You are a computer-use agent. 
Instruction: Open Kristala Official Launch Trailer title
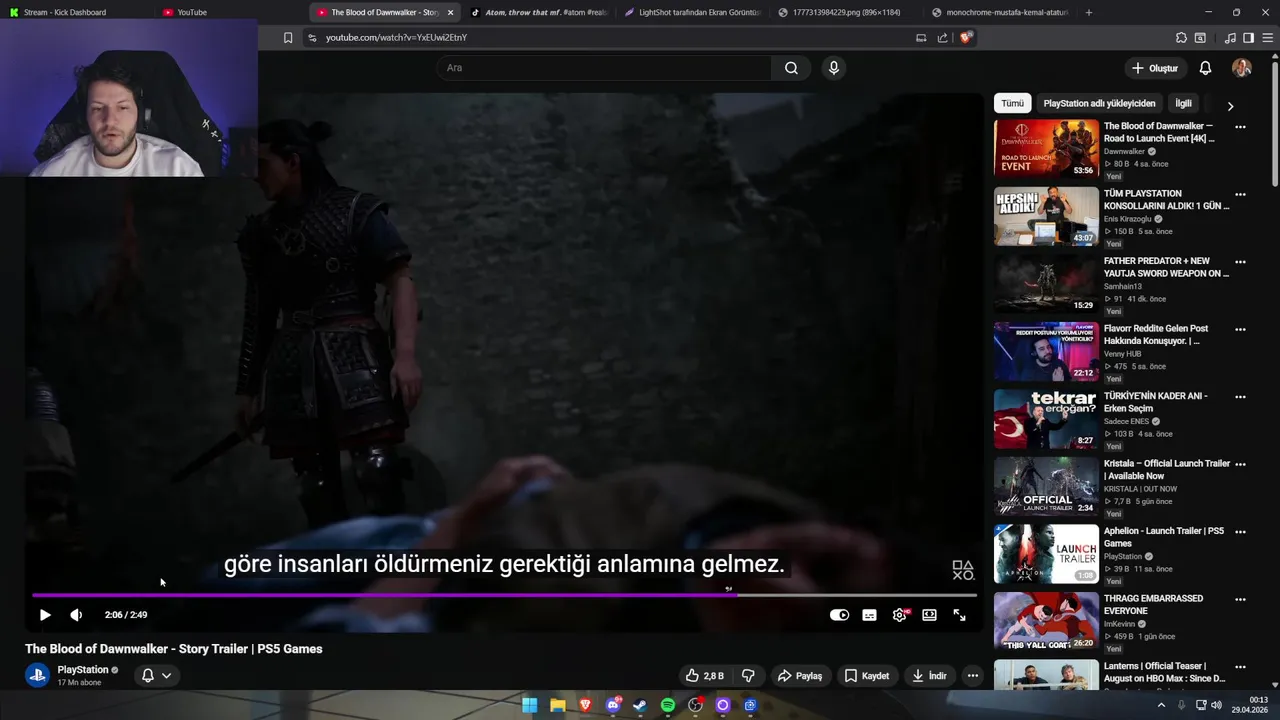click(x=1166, y=470)
